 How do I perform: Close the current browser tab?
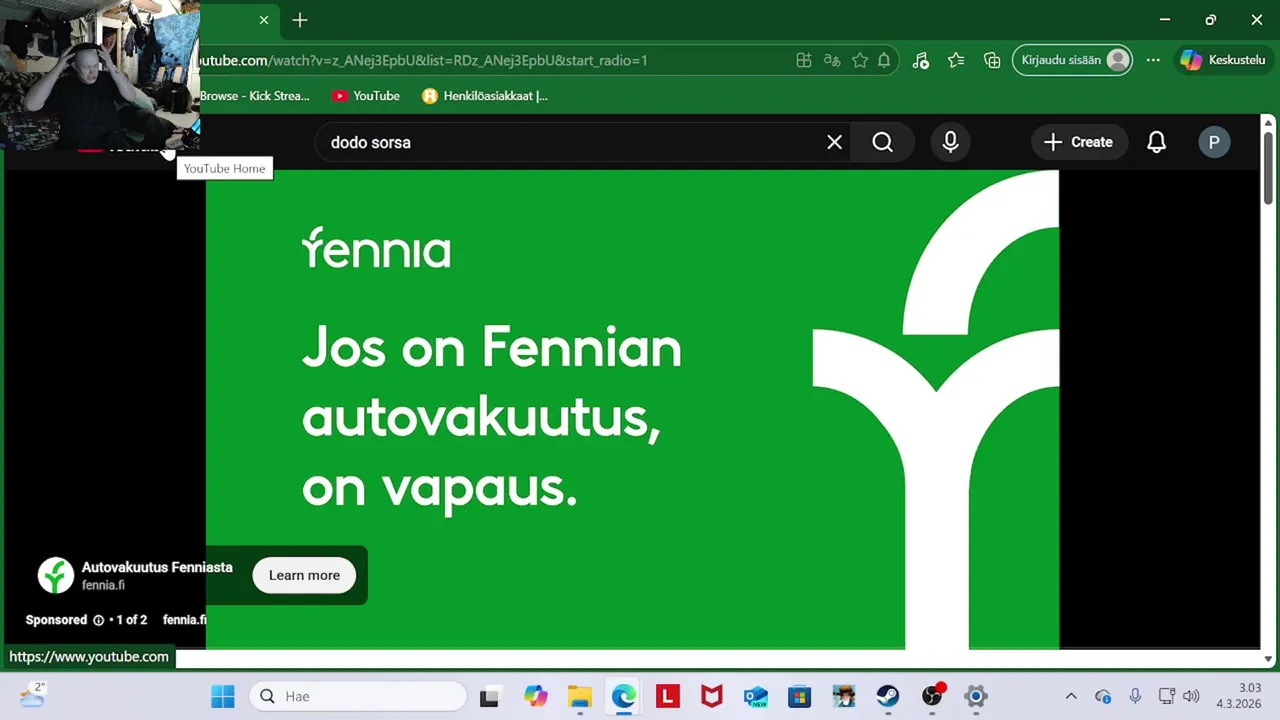click(264, 20)
